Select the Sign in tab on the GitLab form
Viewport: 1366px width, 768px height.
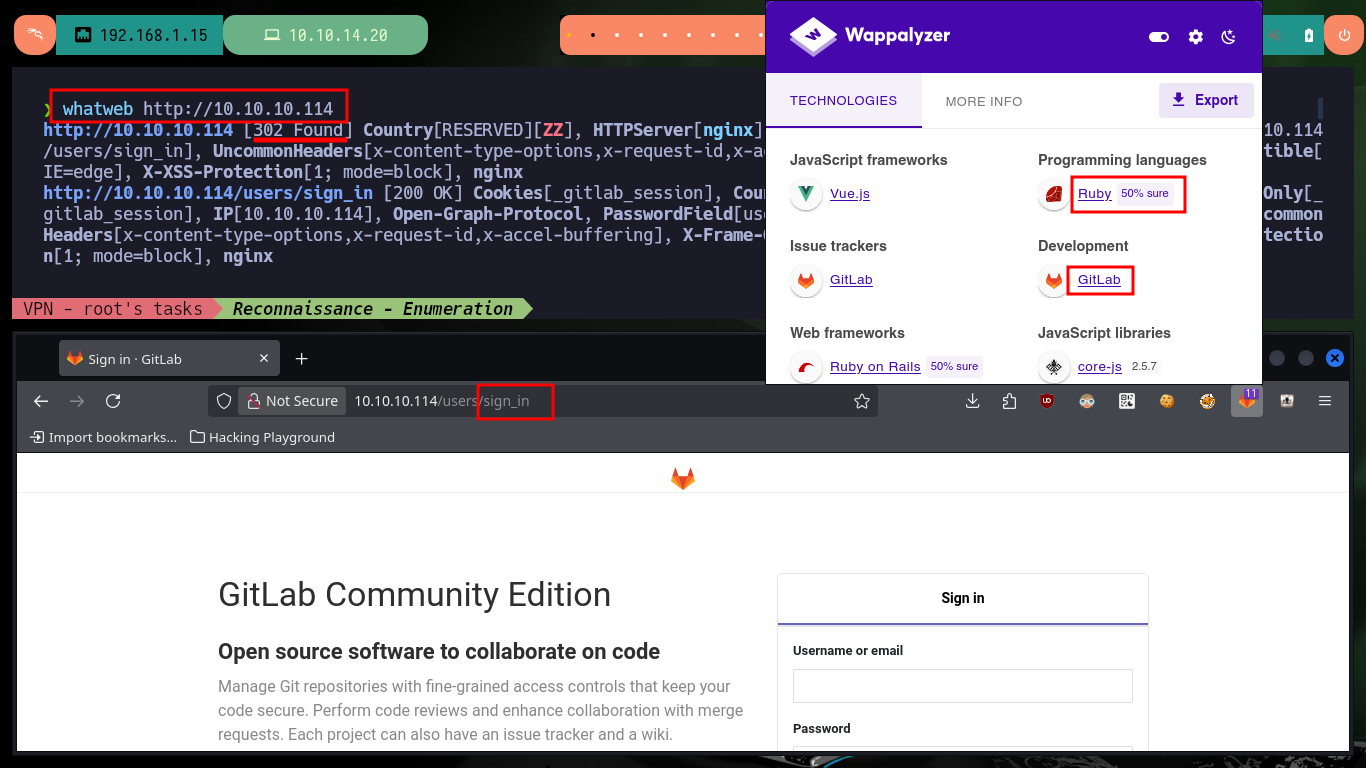(x=963, y=598)
